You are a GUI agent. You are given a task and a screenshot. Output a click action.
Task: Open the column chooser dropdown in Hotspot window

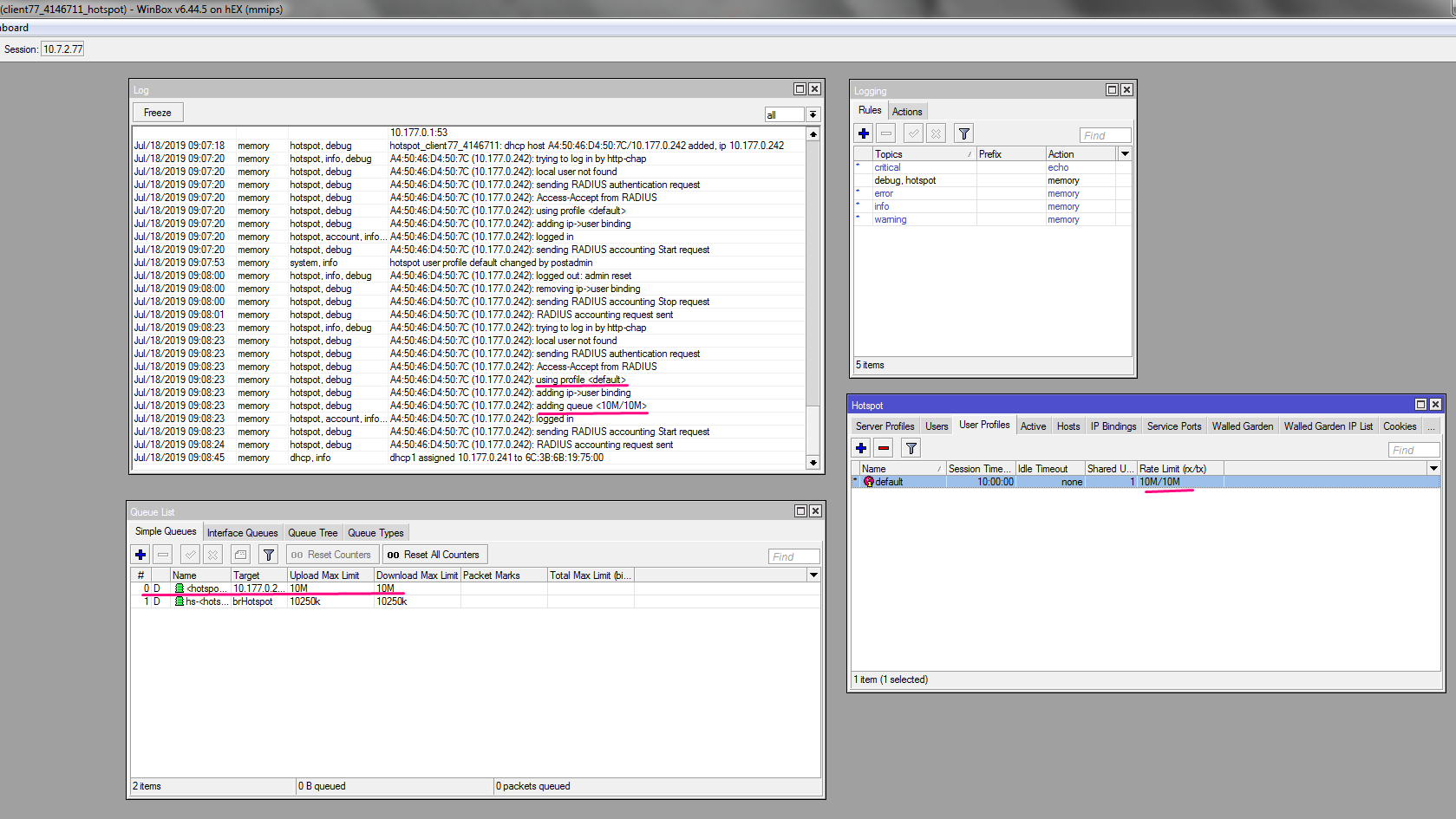pyautogui.click(x=1433, y=469)
